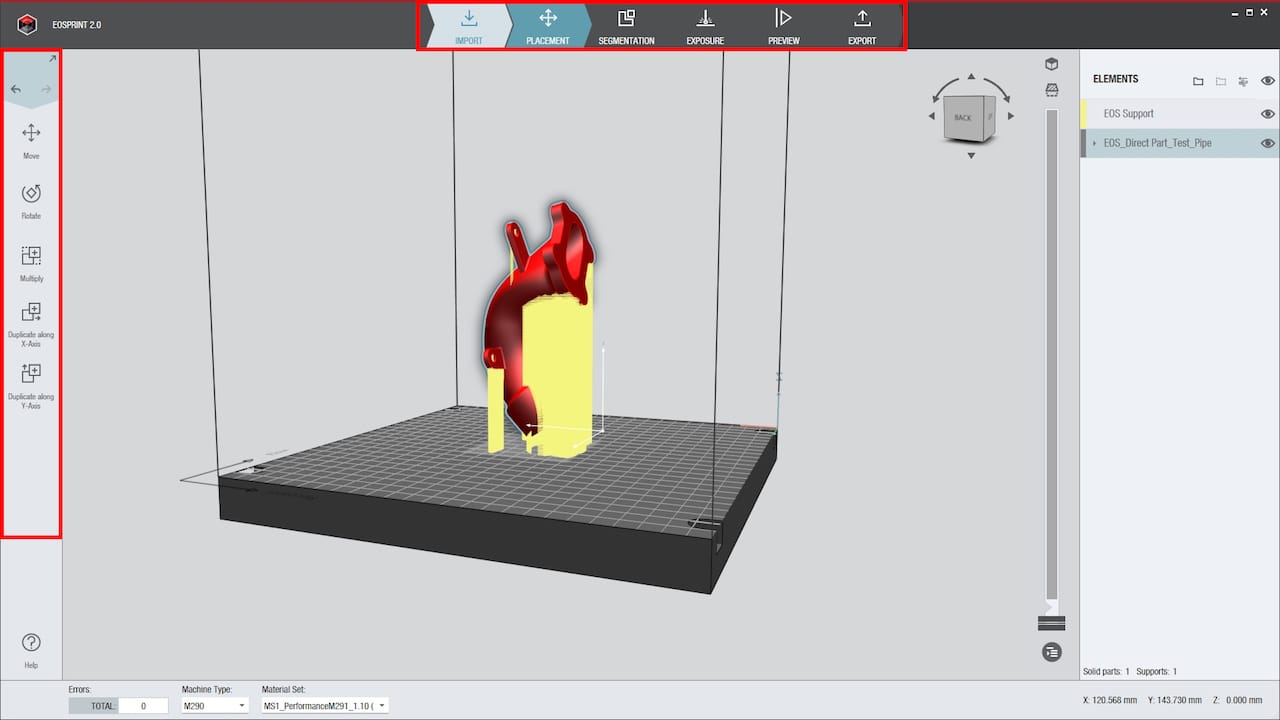Click the vertical layer slider track

click(1051, 350)
